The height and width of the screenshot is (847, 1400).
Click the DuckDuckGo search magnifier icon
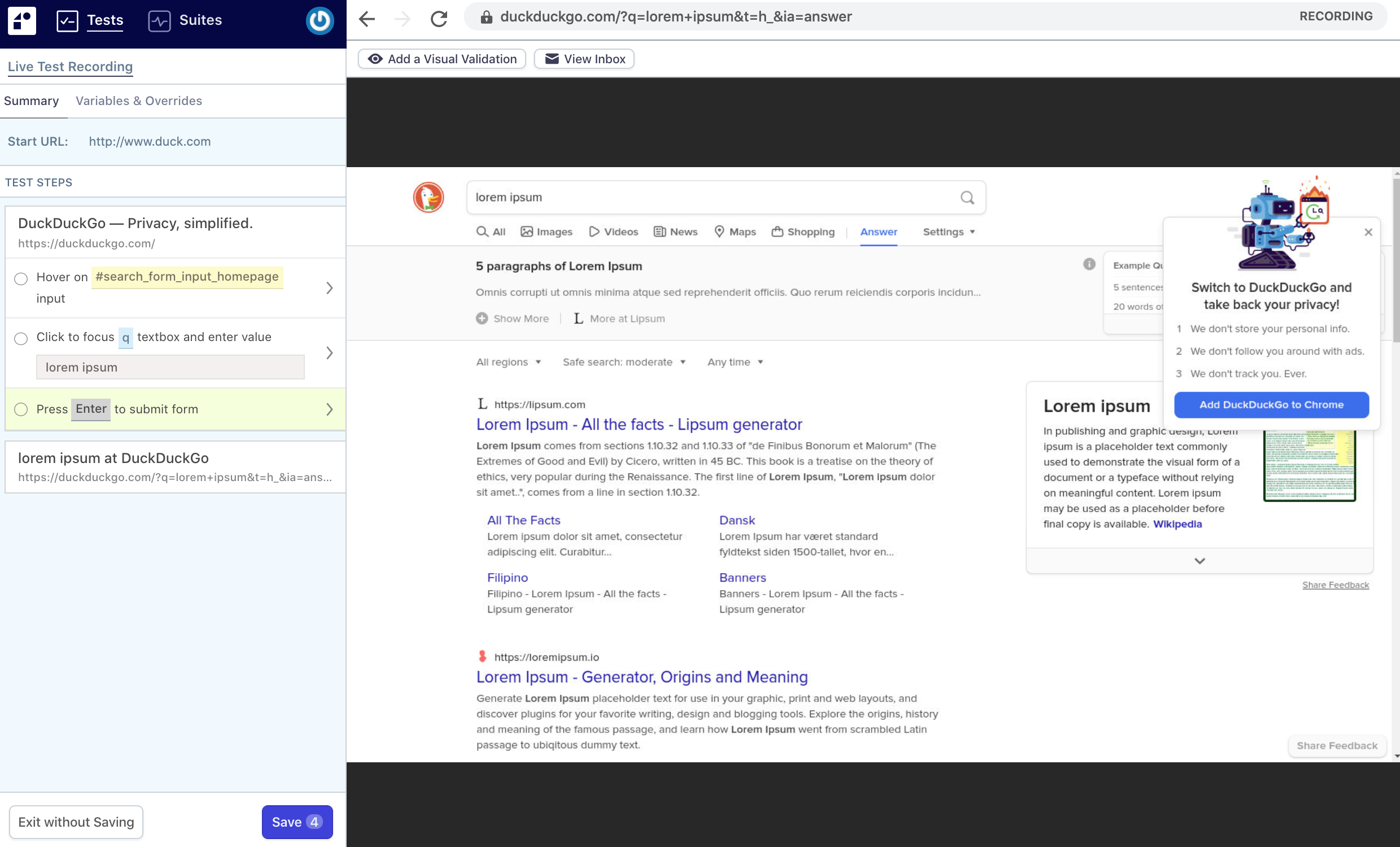pos(967,197)
